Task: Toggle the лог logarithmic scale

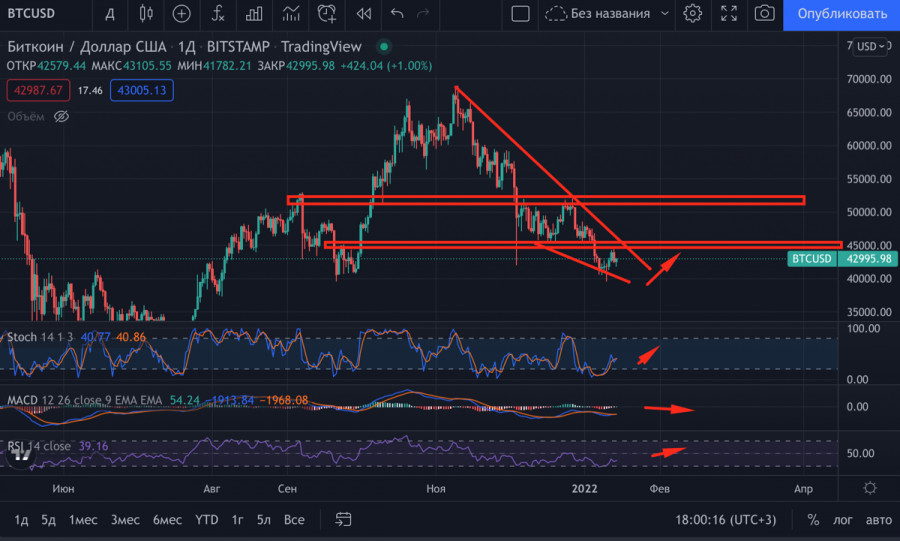Action: [x=843, y=520]
